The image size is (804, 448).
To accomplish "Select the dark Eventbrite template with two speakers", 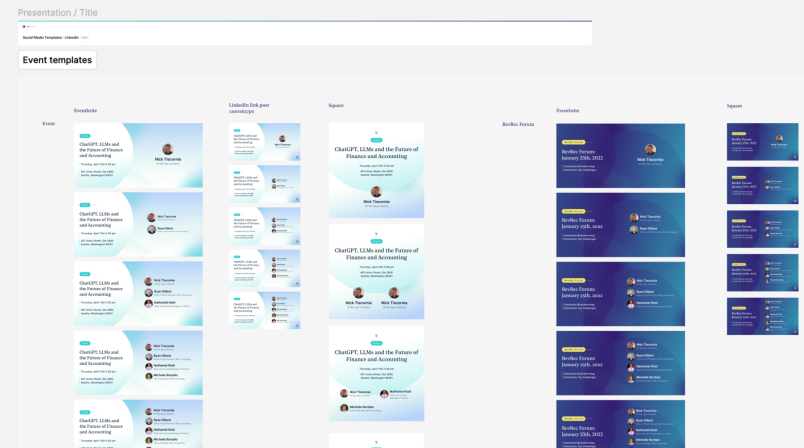I will [x=620, y=225].
